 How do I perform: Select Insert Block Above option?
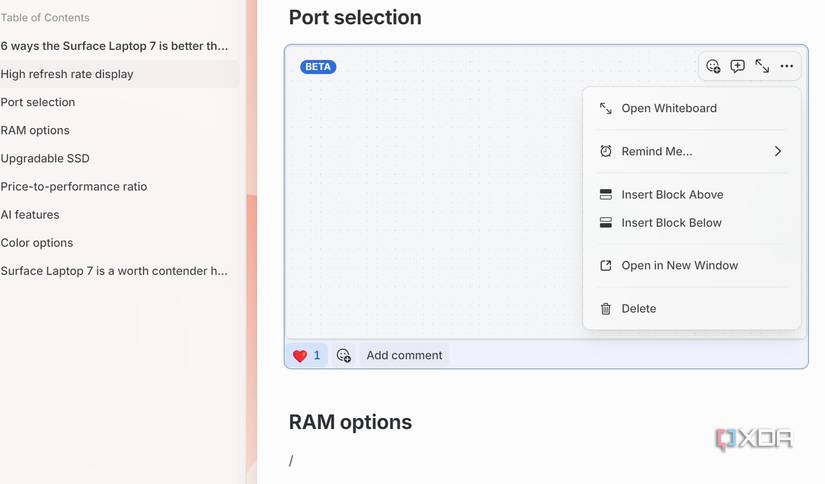click(x=692, y=195)
